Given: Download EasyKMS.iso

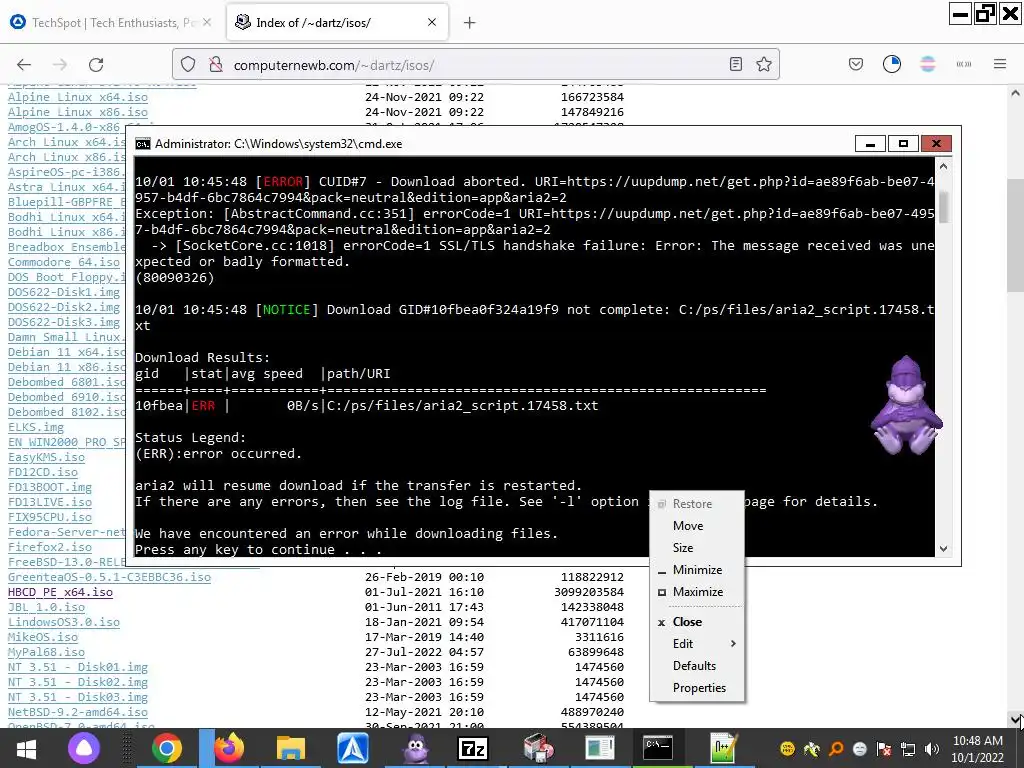Looking at the screenshot, I should coord(46,457).
